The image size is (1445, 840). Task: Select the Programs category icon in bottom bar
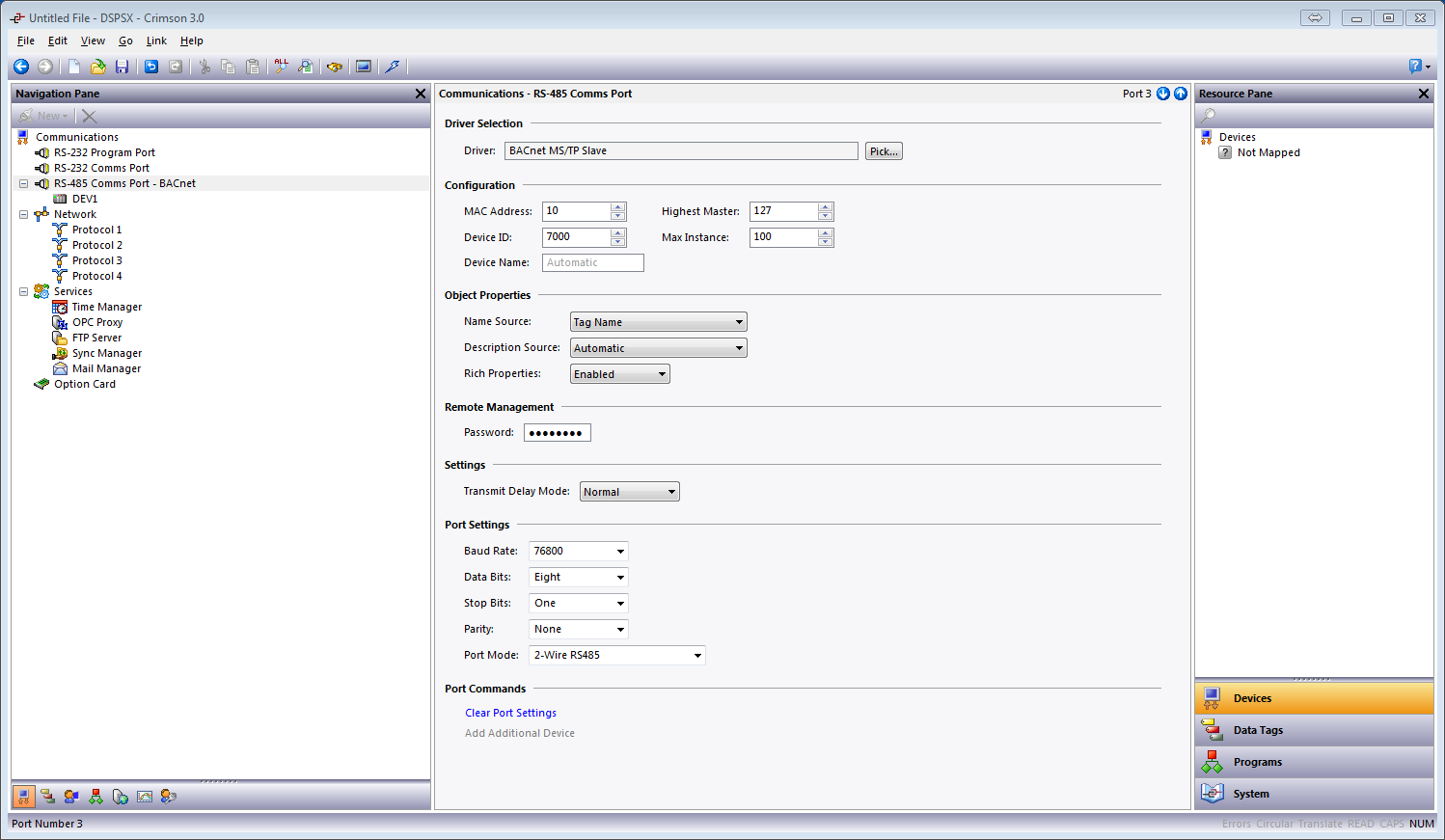click(x=96, y=797)
